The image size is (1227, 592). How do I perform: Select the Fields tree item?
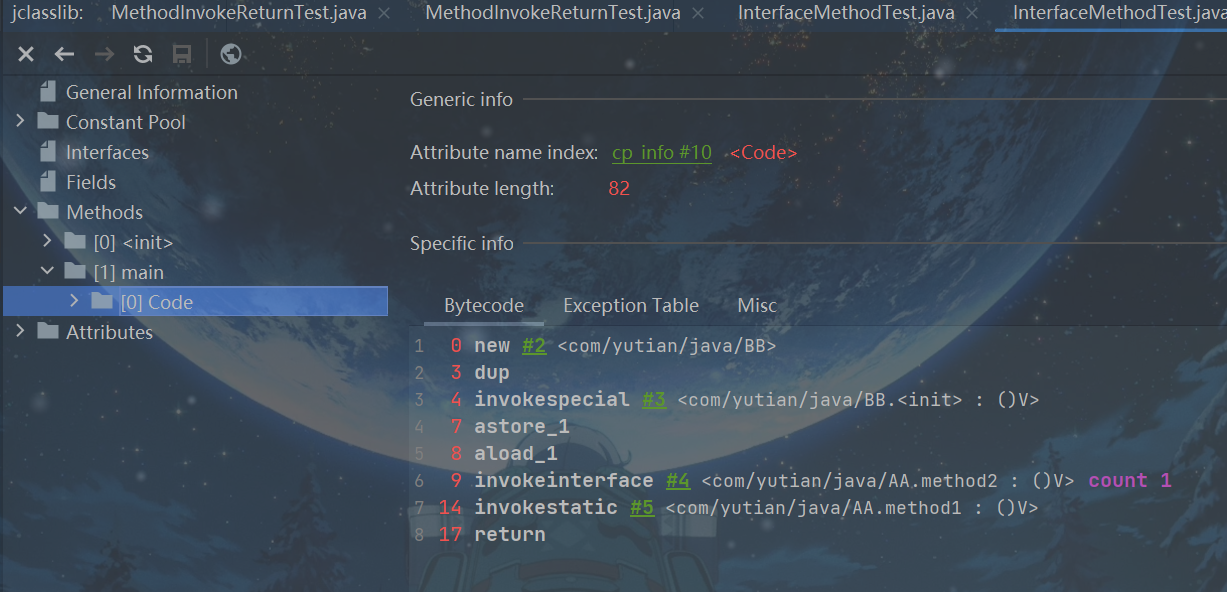click(x=91, y=182)
